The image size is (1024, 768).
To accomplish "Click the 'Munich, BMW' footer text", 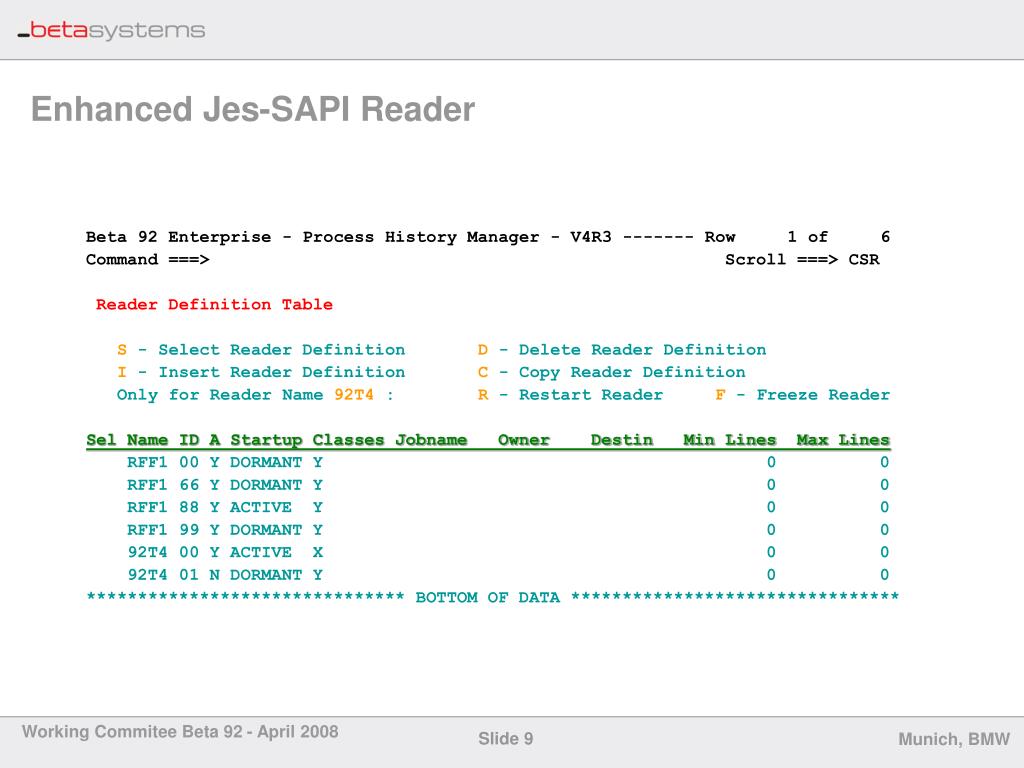I will point(954,739).
